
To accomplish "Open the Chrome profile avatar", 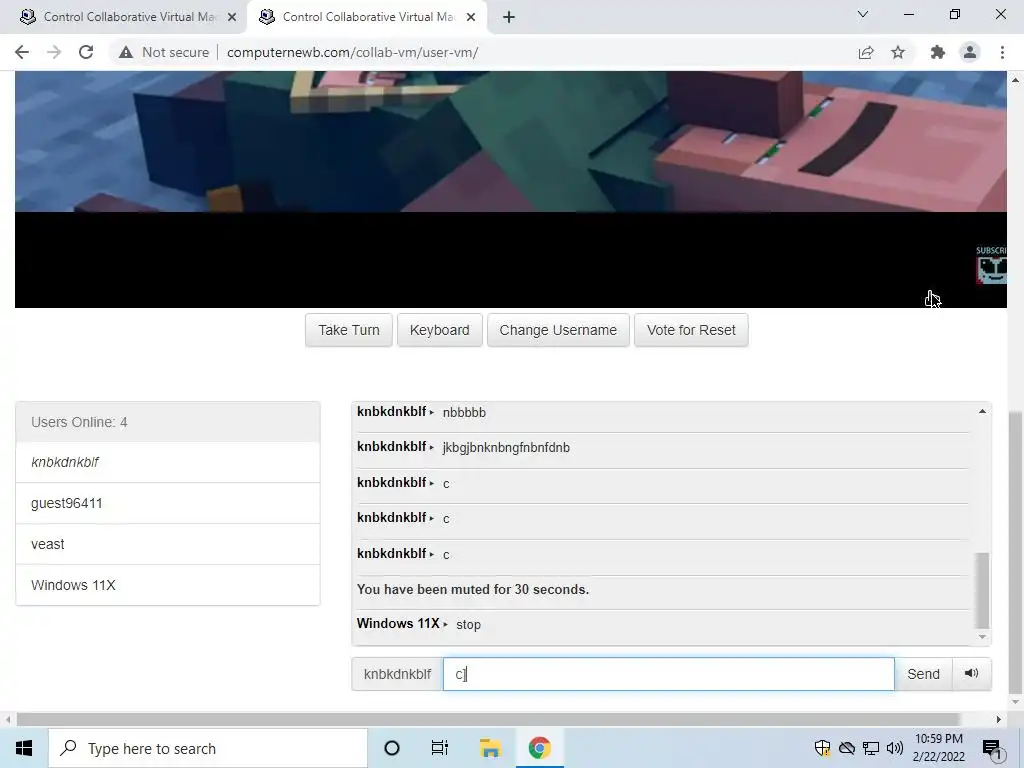I will [970, 52].
